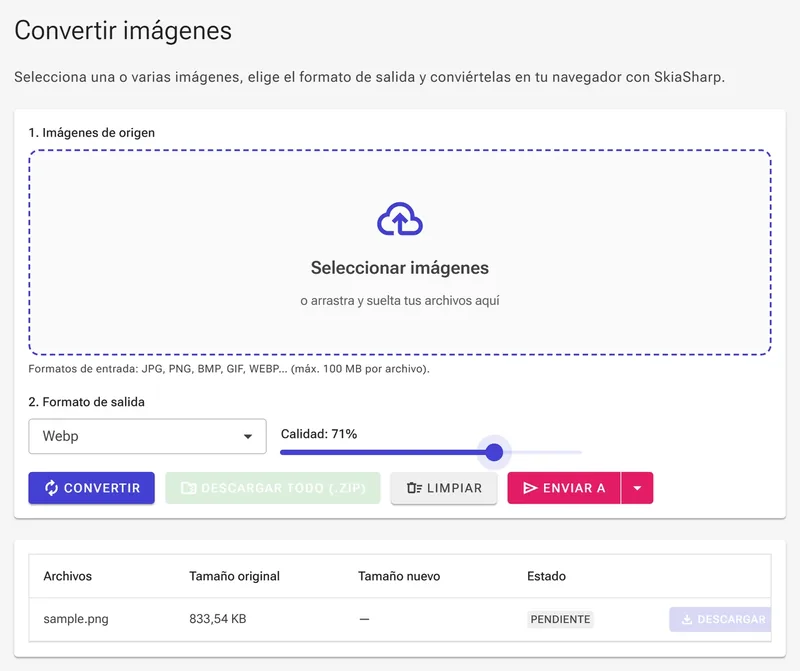Click DESCARGAR TODO (.ZIP) button
The width and height of the screenshot is (800, 671).
point(272,488)
